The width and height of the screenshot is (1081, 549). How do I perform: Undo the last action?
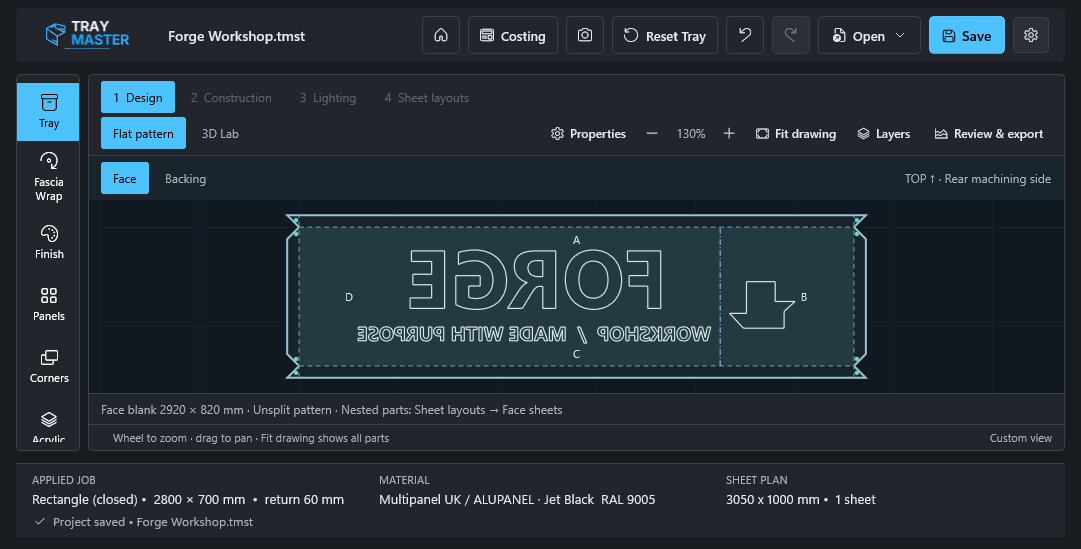click(x=745, y=35)
